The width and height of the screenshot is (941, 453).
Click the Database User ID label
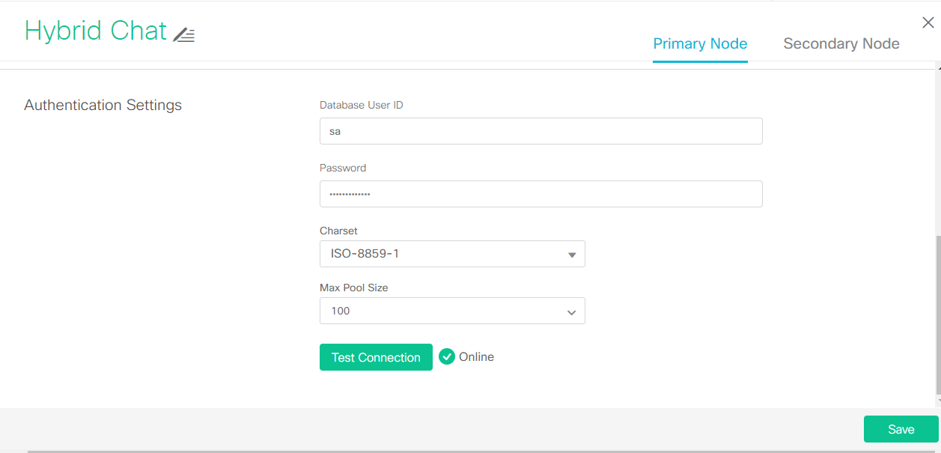[x=361, y=105]
